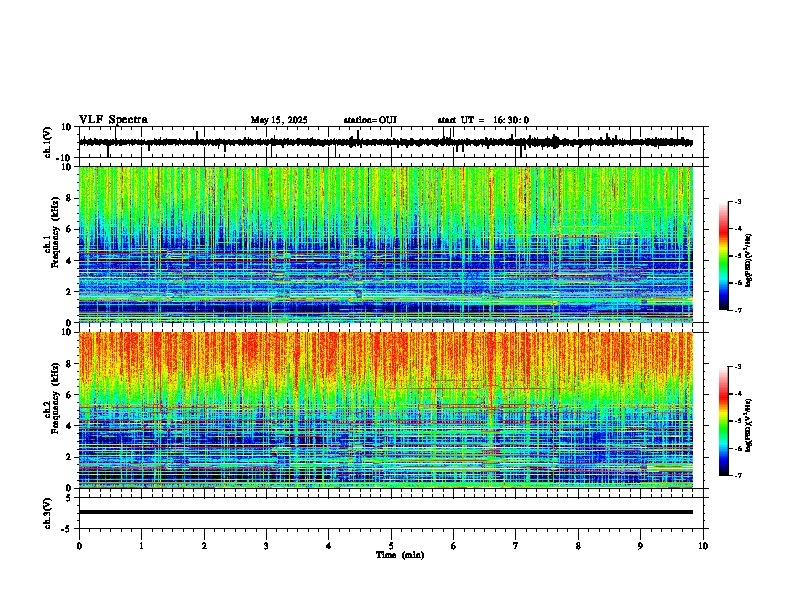This screenshot has width=792, height=612.
Task: Click the "-3" label on ch.1 color scale
Action: coord(738,201)
